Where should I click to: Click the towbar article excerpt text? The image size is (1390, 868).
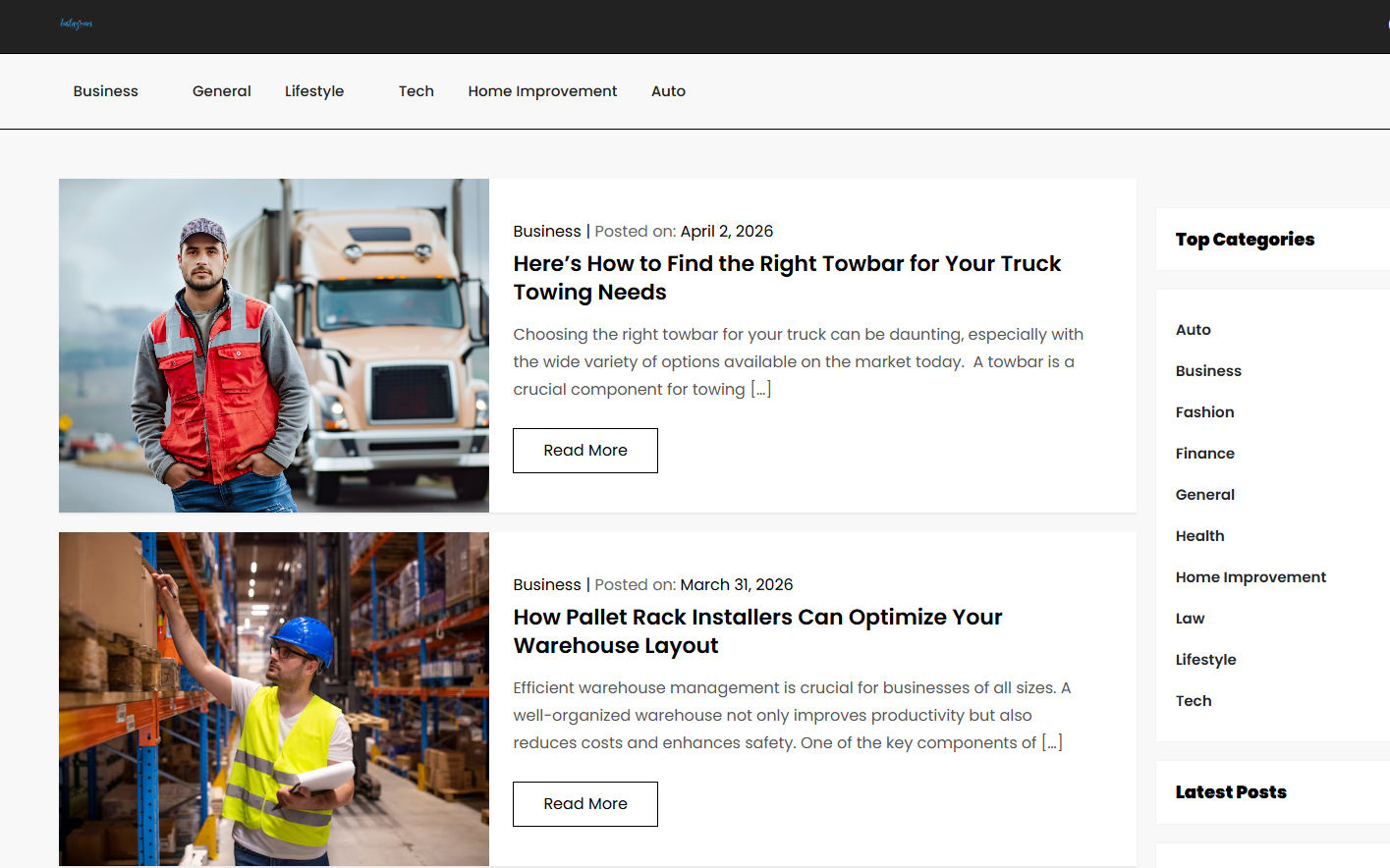pyautogui.click(x=798, y=361)
